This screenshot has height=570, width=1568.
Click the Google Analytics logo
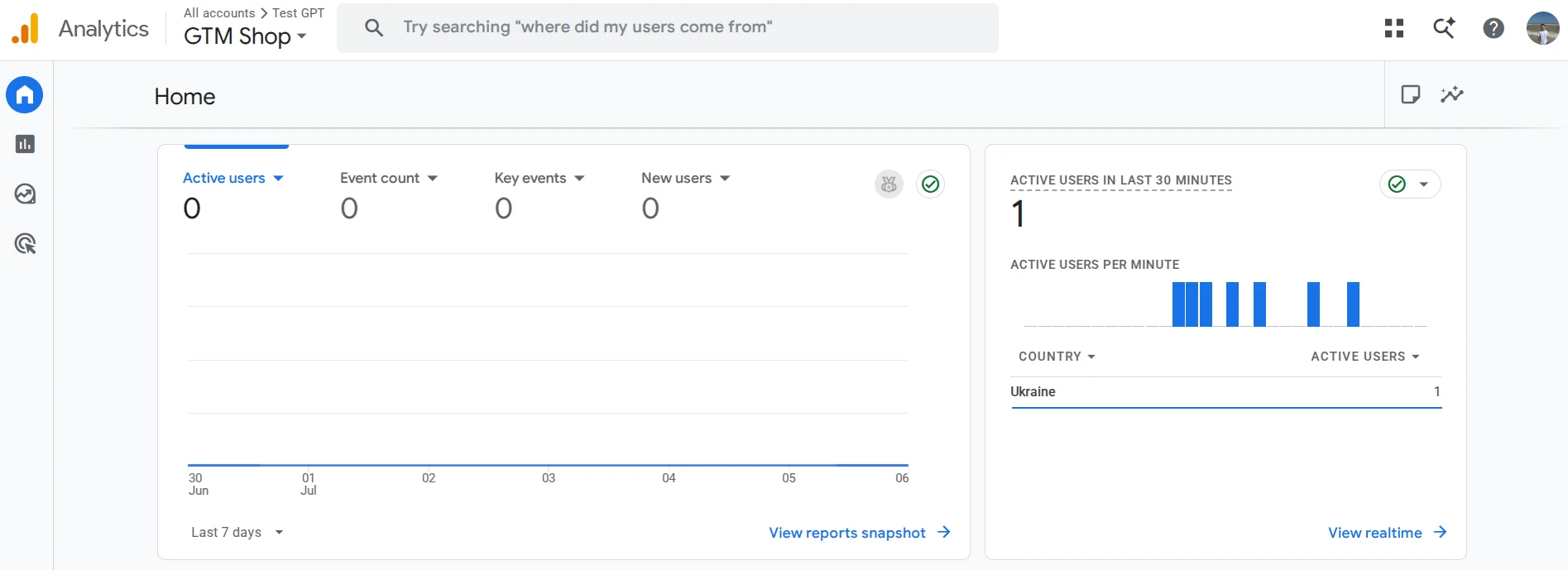point(25,29)
